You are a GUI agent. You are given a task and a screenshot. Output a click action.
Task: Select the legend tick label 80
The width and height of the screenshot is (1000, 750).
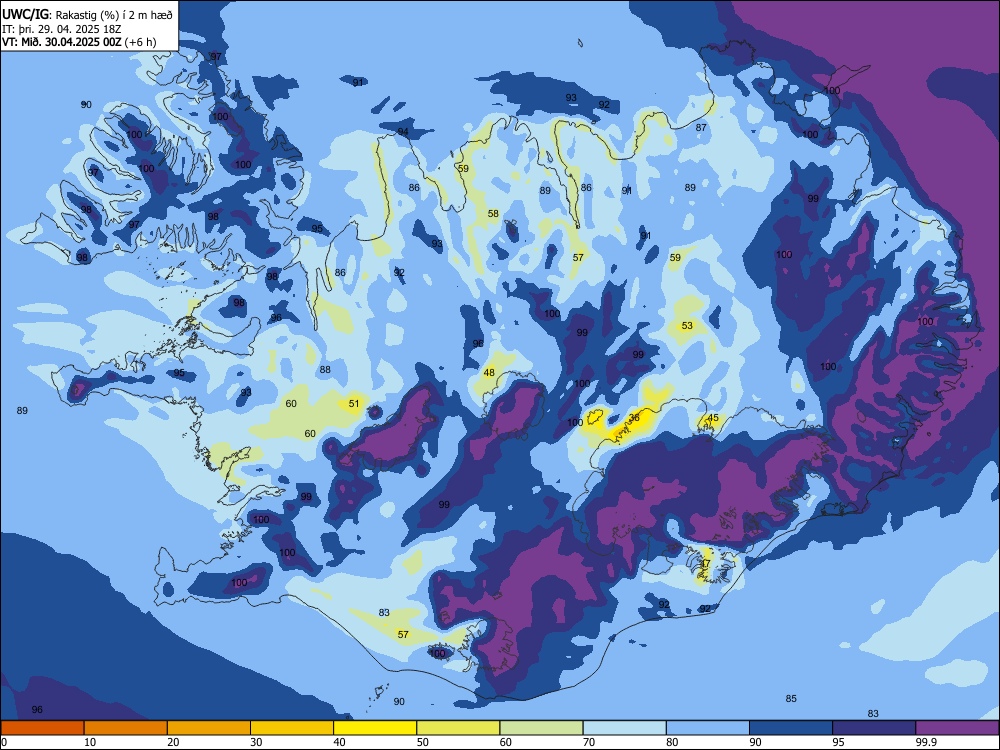tap(672, 742)
